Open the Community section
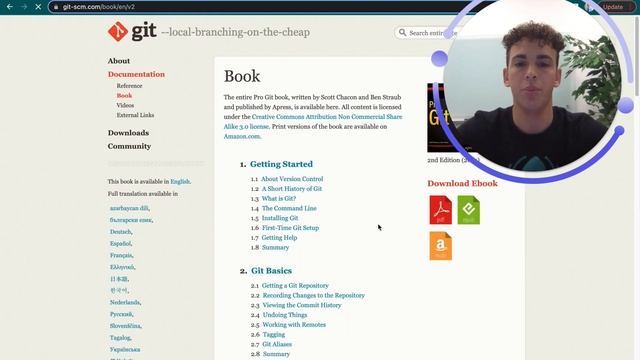640x360 pixels. (x=129, y=146)
